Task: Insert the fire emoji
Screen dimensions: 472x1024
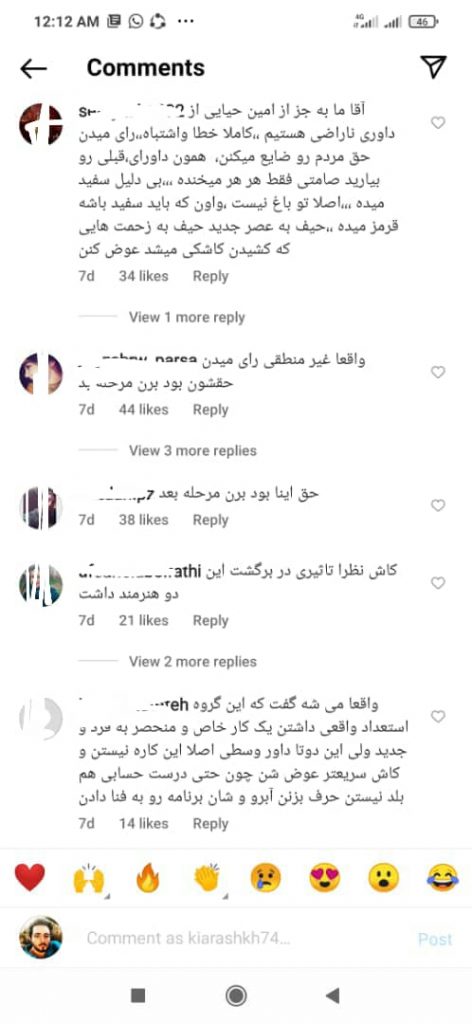Action: coord(148,878)
